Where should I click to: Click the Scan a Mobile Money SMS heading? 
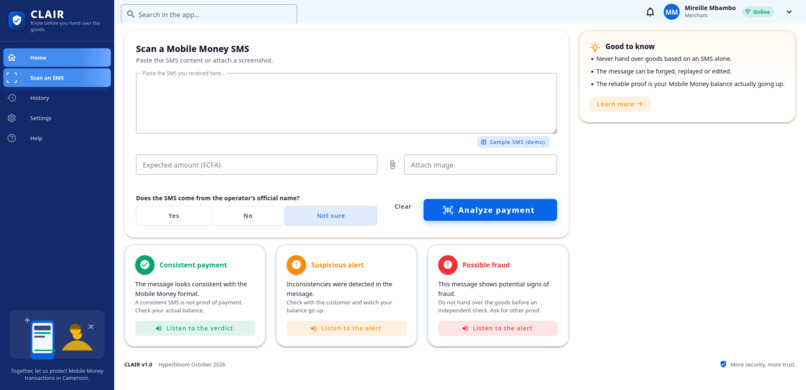point(192,49)
